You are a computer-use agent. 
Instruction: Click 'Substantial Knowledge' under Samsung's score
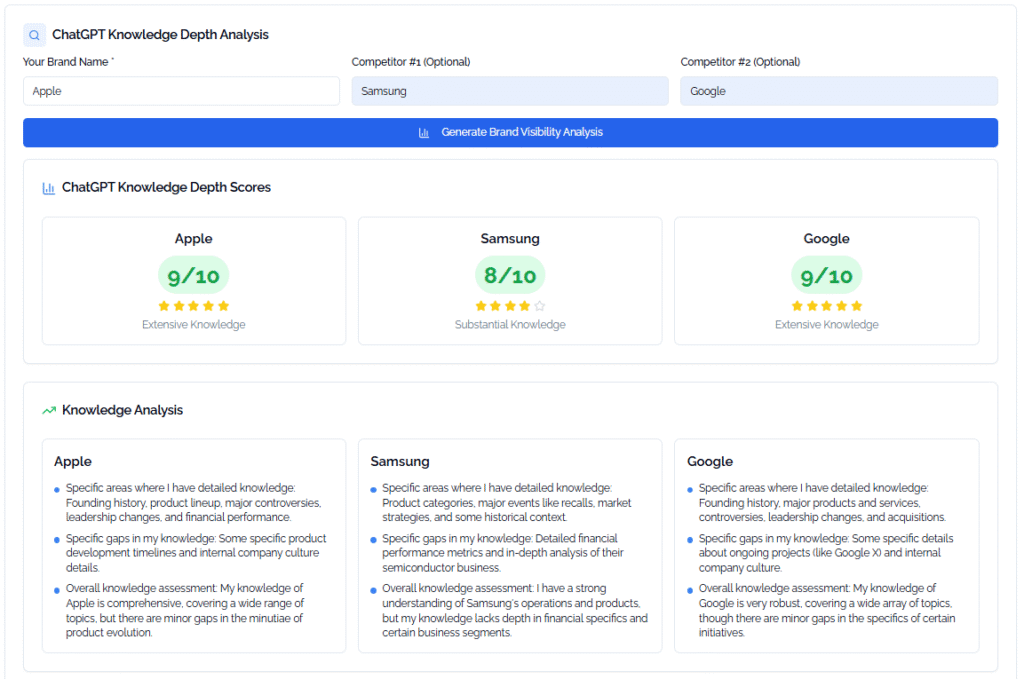coord(510,325)
